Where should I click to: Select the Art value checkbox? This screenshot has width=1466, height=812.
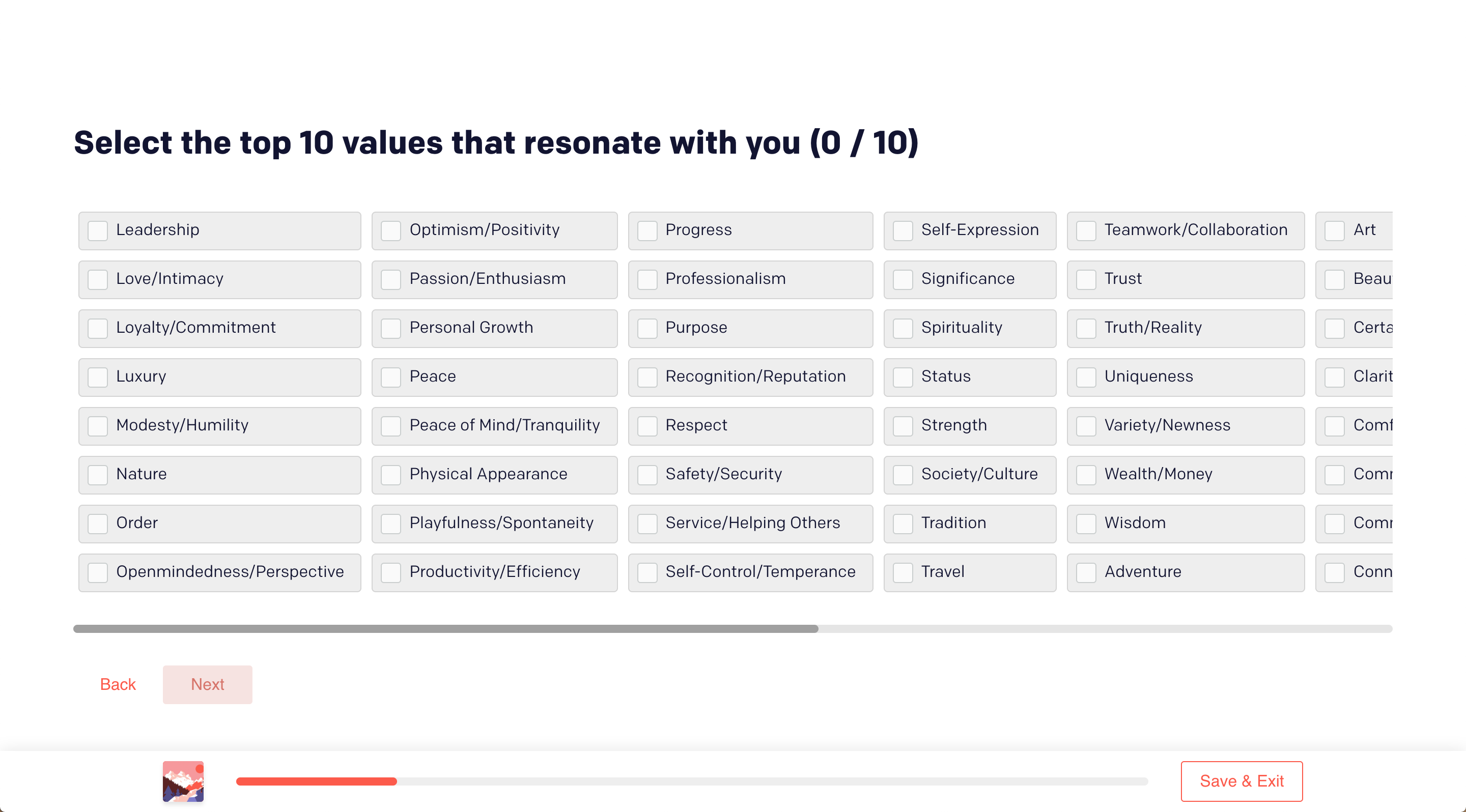[1335, 230]
